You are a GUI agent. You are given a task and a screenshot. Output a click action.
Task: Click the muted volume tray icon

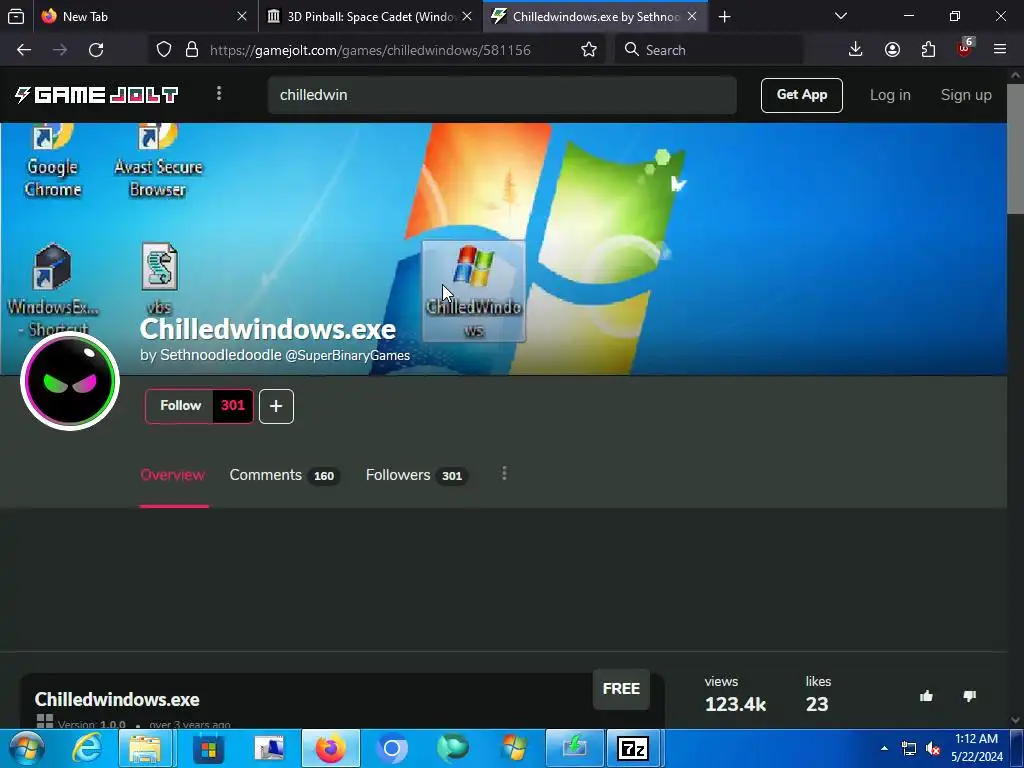click(x=933, y=748)
